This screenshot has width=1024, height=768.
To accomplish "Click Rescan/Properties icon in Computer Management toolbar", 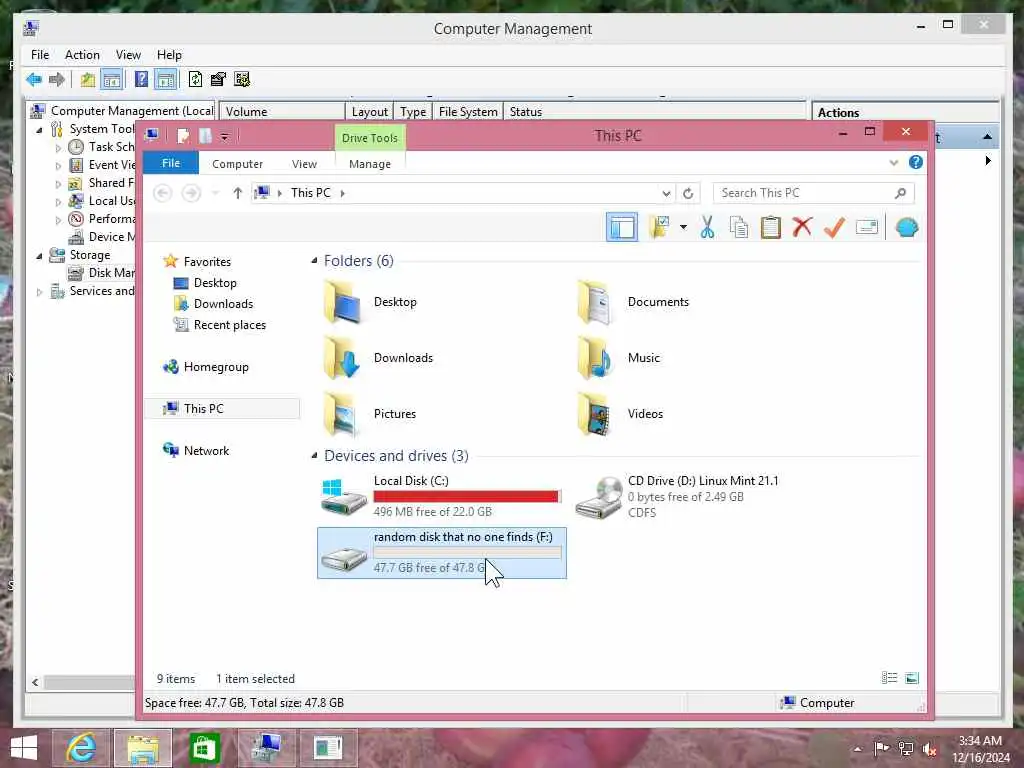I will coord(218,80).
